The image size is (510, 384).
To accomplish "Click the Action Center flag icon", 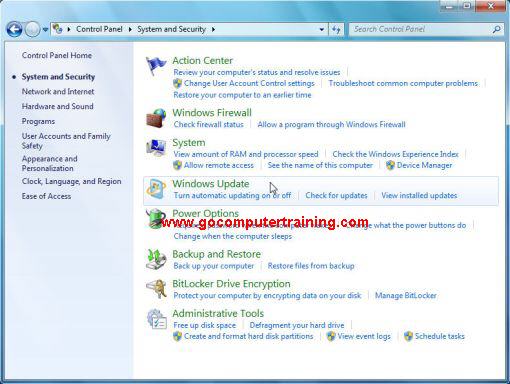I will click(156, 66).
